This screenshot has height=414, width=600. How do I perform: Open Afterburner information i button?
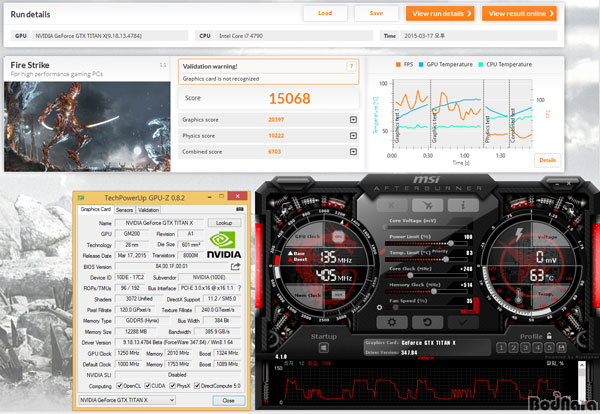463,205
